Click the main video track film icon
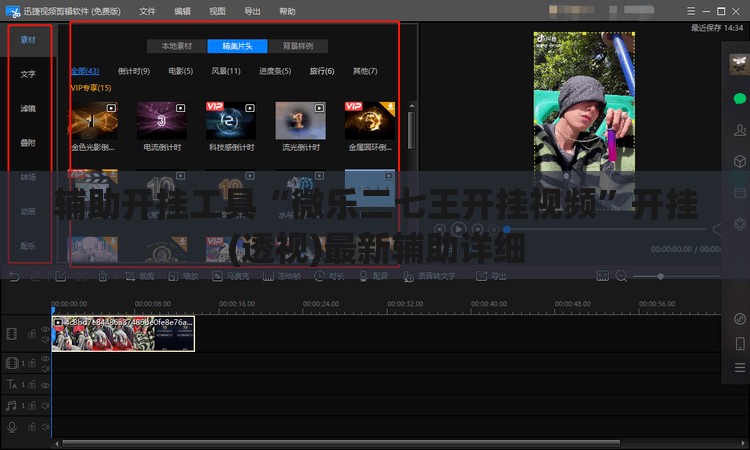 (x=11, y=334)
